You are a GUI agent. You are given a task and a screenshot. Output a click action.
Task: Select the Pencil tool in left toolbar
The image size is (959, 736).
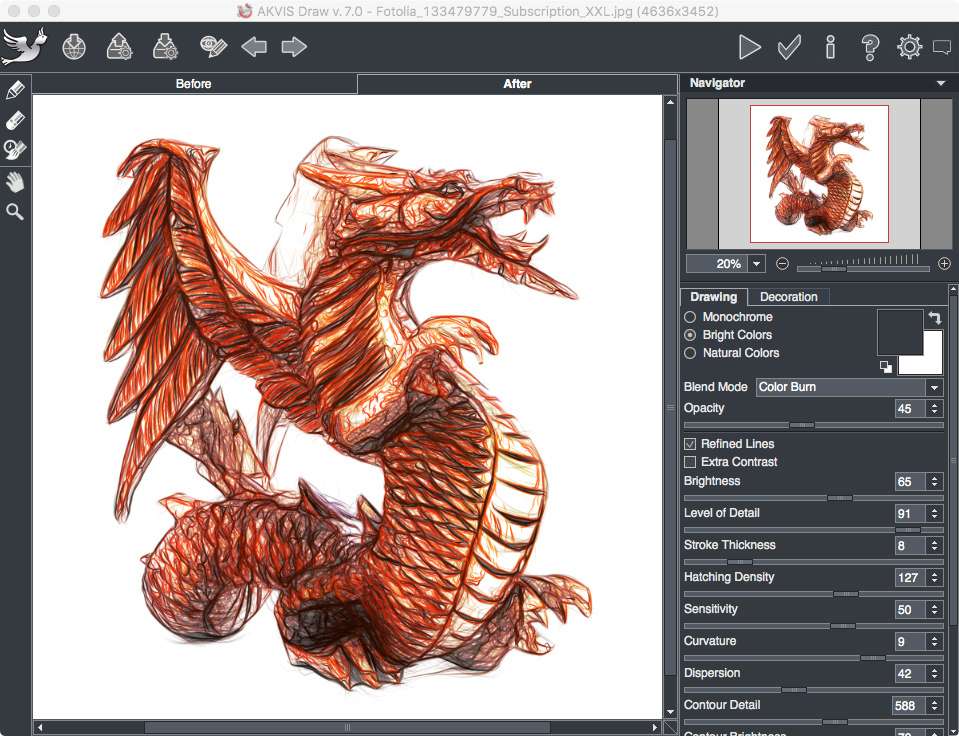(x=15, y=90)
